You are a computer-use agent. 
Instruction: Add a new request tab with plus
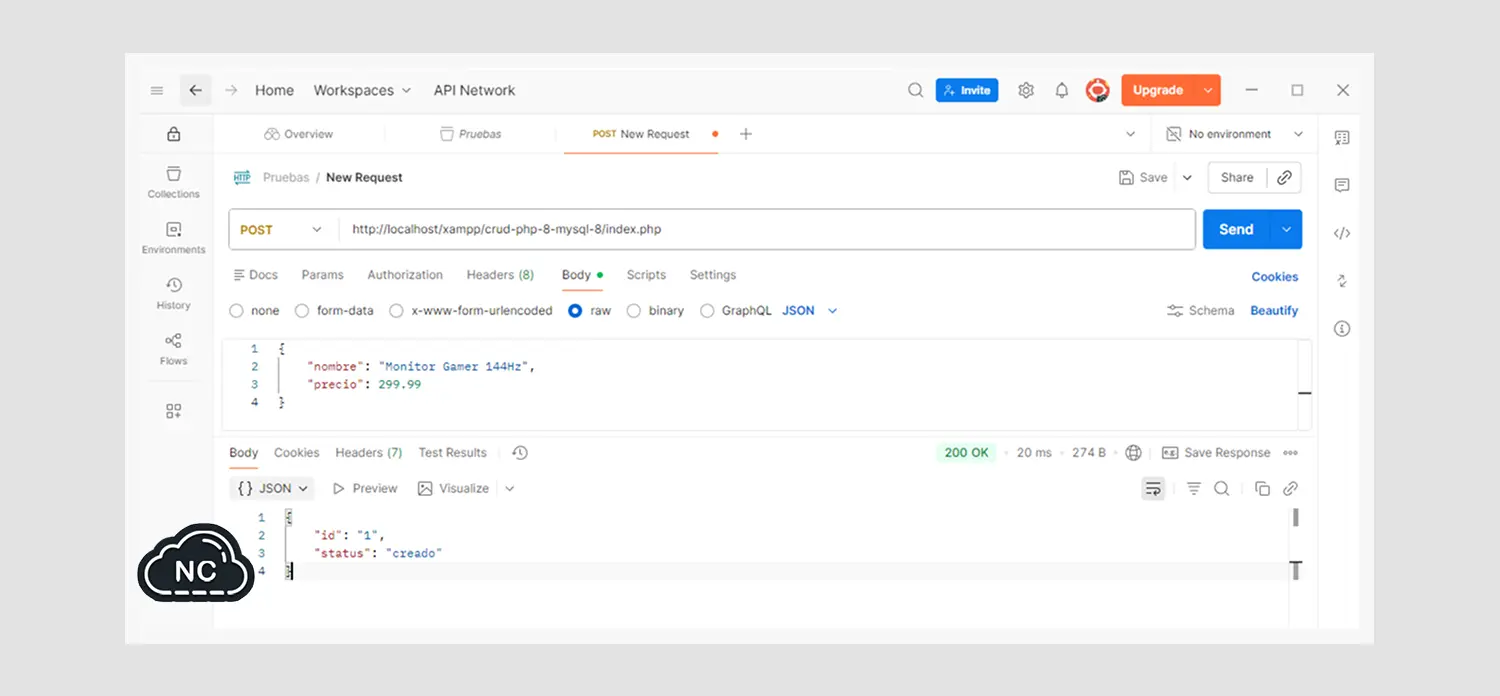745,134
